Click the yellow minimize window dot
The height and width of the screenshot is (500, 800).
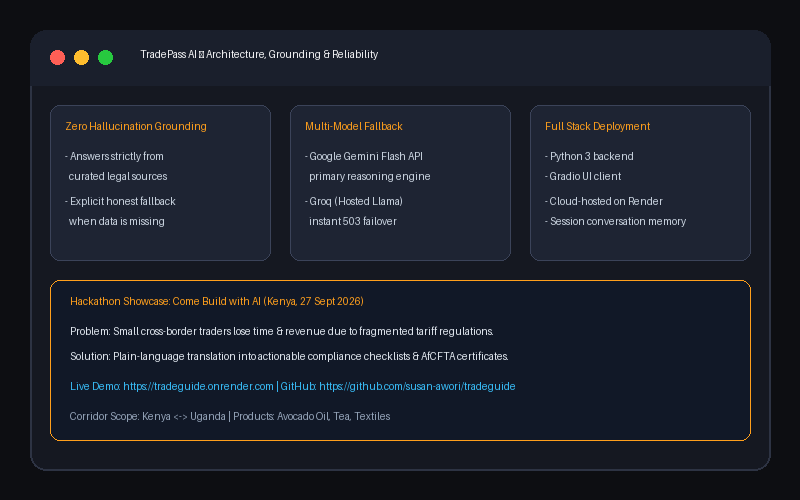(82, 58)
